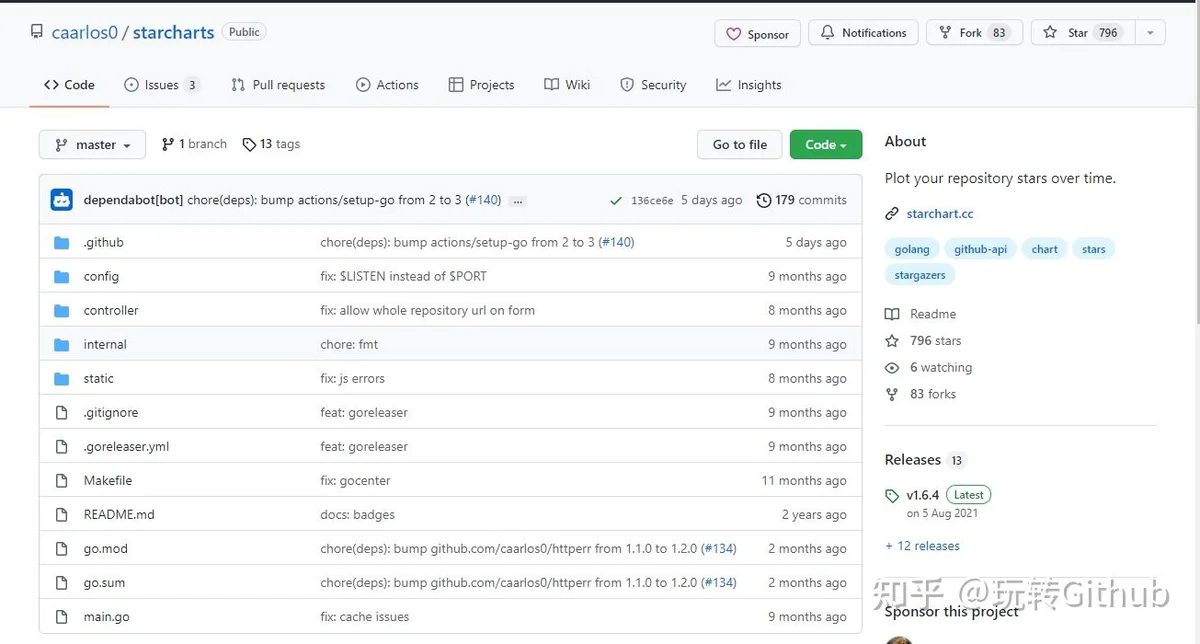1200x644 pixels.
Task: Expand commit message ellipsis button
Action: coord(517,201)
